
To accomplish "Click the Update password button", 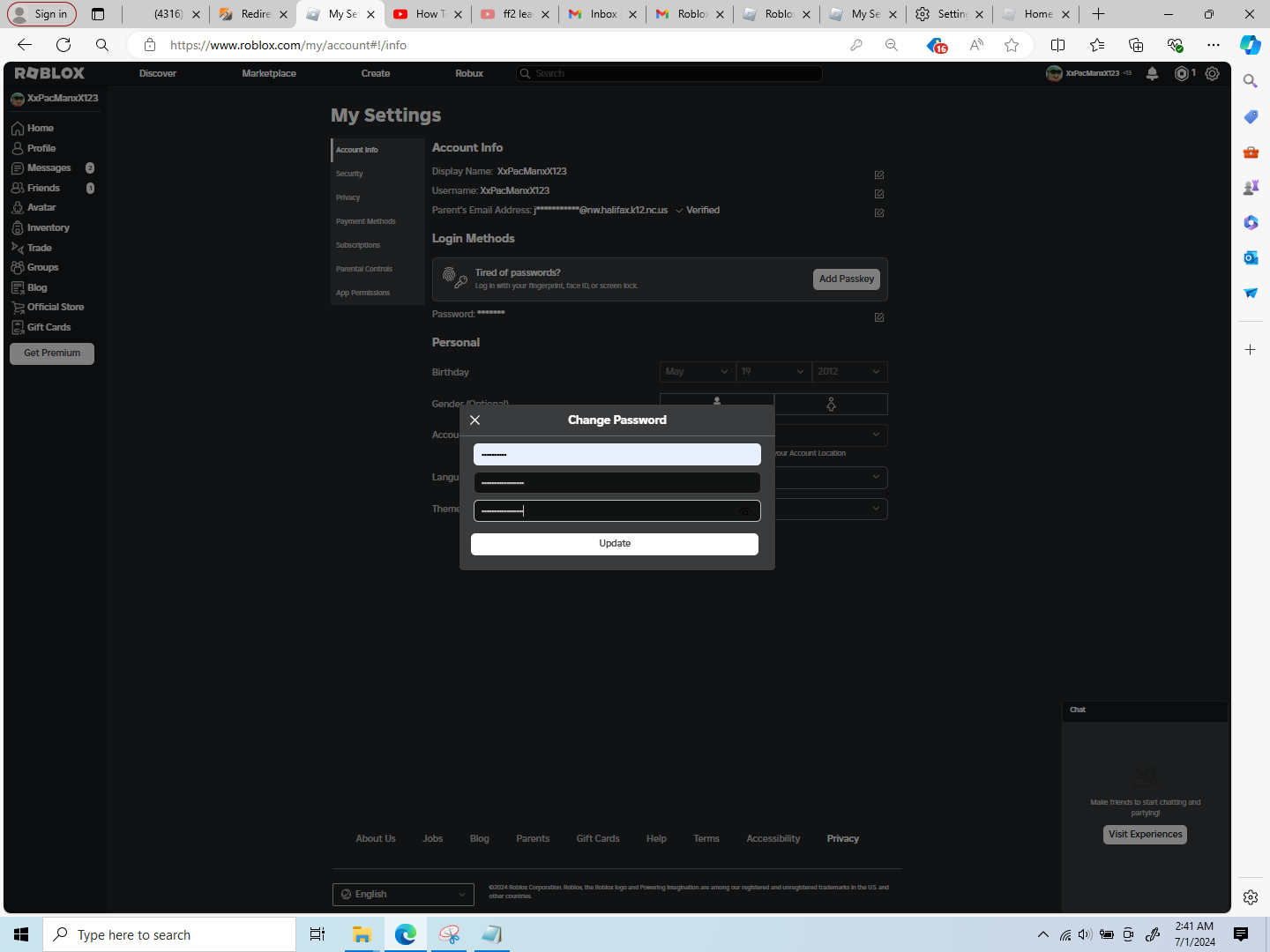I will coord(615,544).
